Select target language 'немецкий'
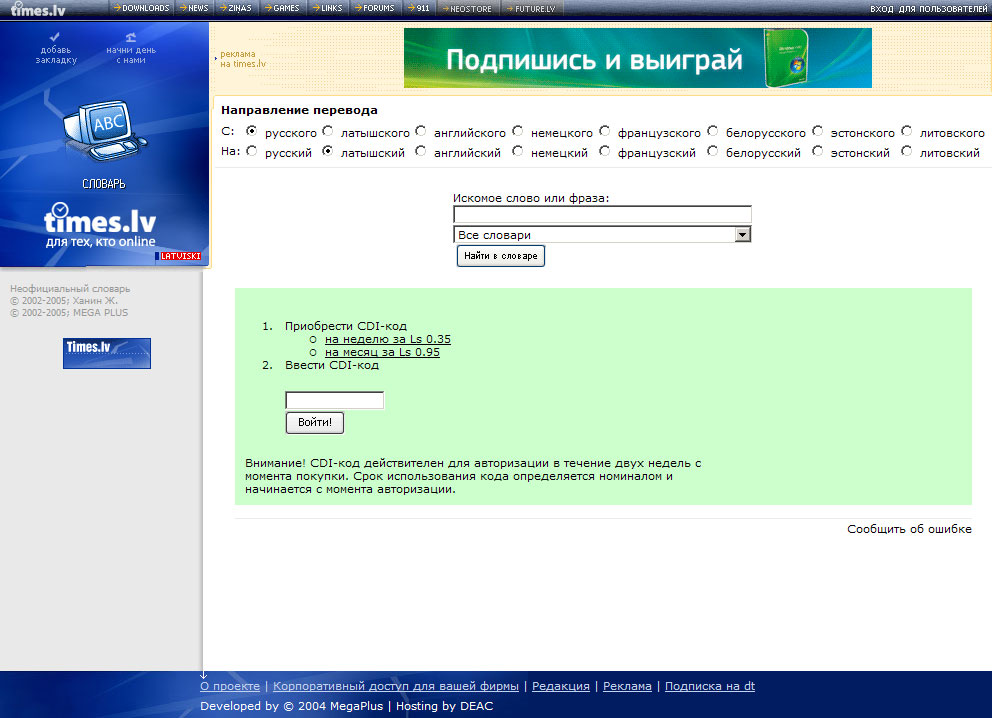Image resolution: width=992 pixels, height=718 pixels. 518,151
